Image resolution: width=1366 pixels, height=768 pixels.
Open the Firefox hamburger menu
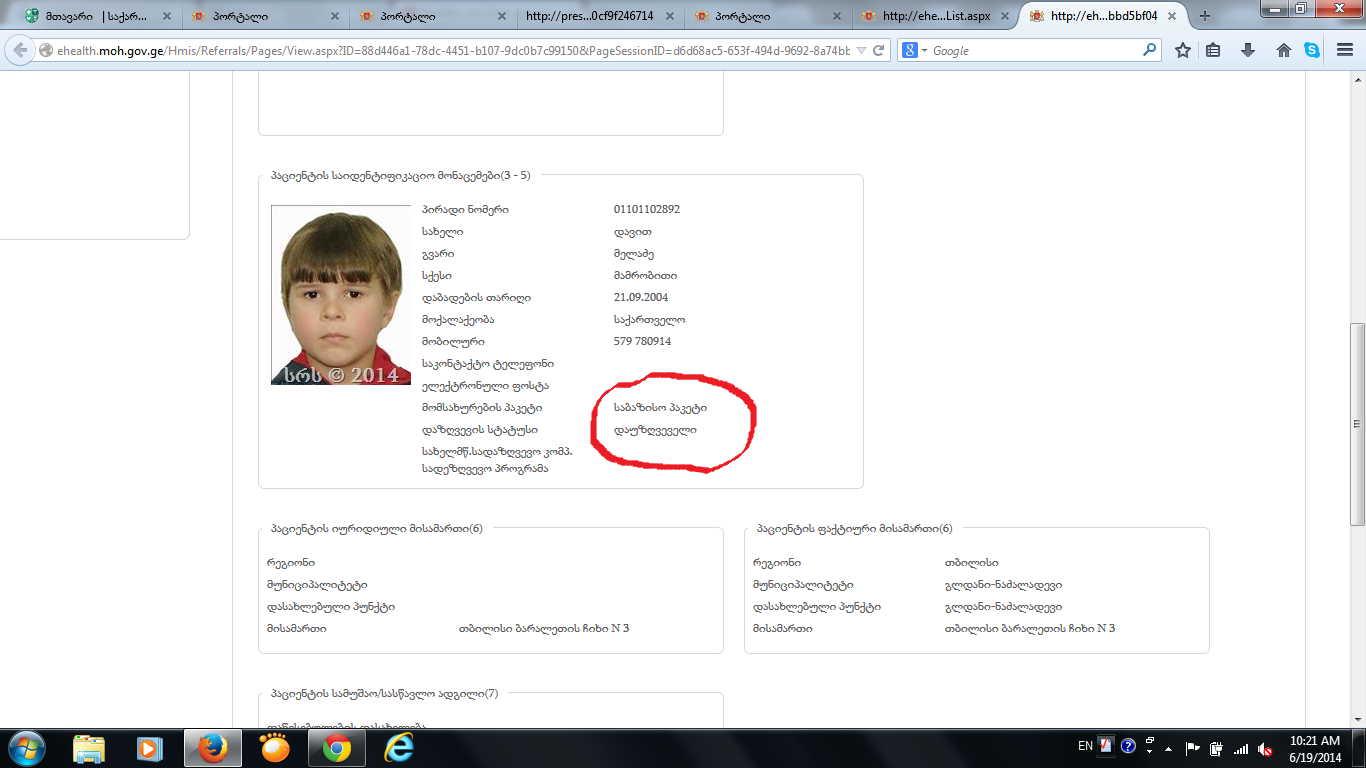coord(1344,51)
